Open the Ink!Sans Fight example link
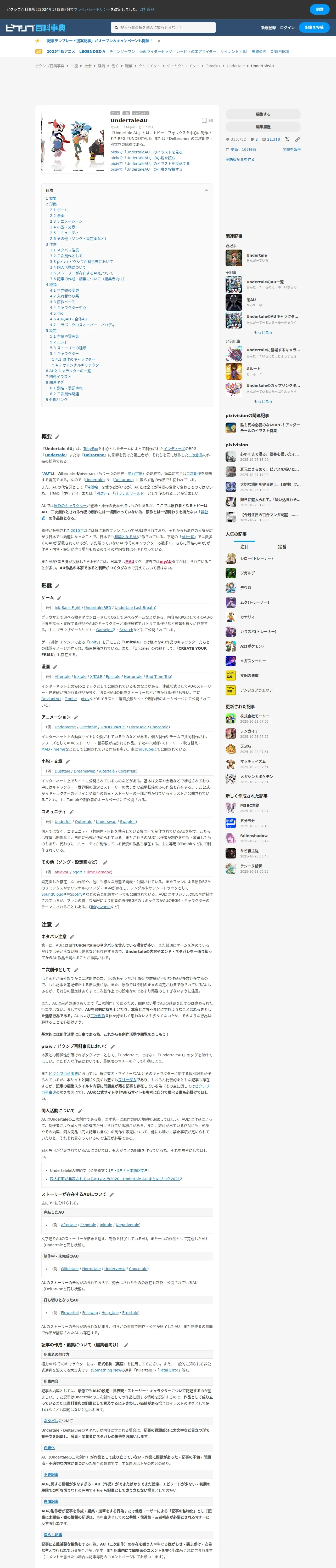 [68, 608]
